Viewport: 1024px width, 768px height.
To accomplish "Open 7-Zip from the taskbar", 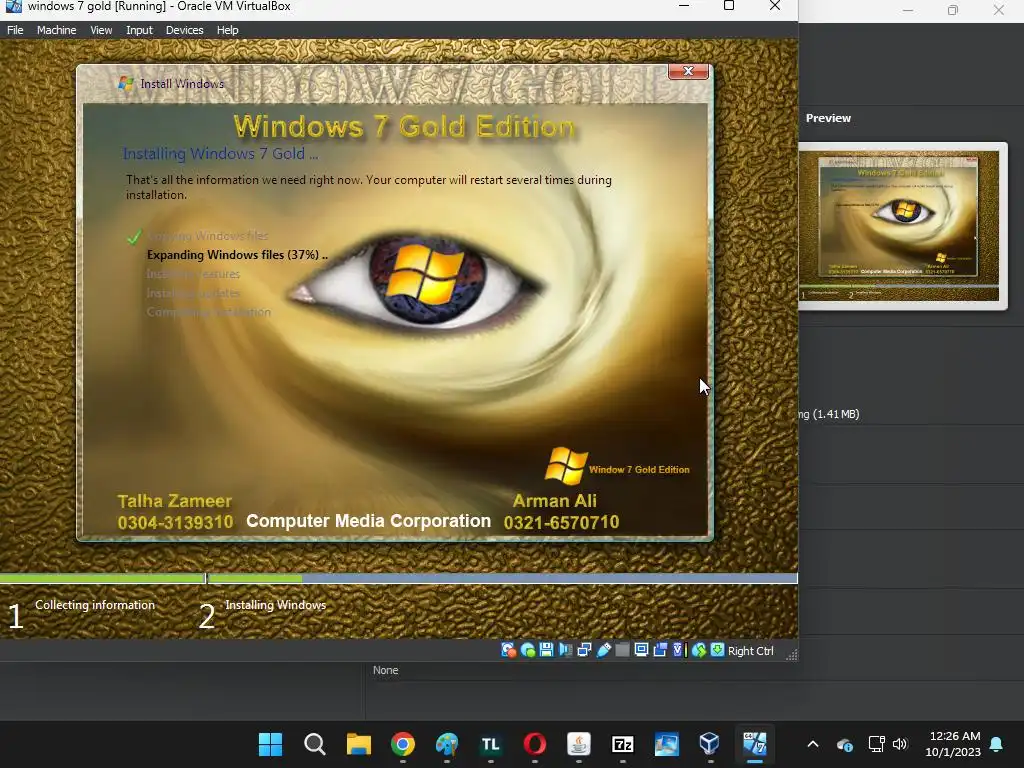I will 622,744.
